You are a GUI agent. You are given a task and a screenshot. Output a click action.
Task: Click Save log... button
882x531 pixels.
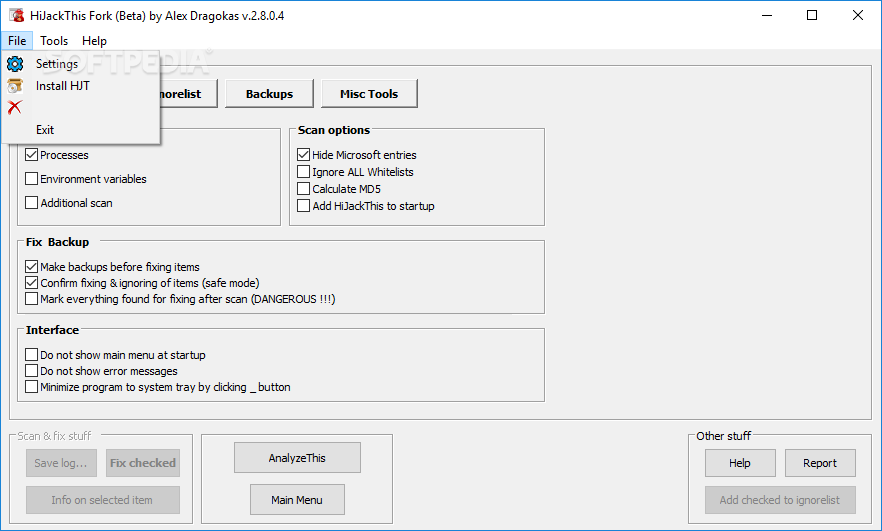(61, 463)
